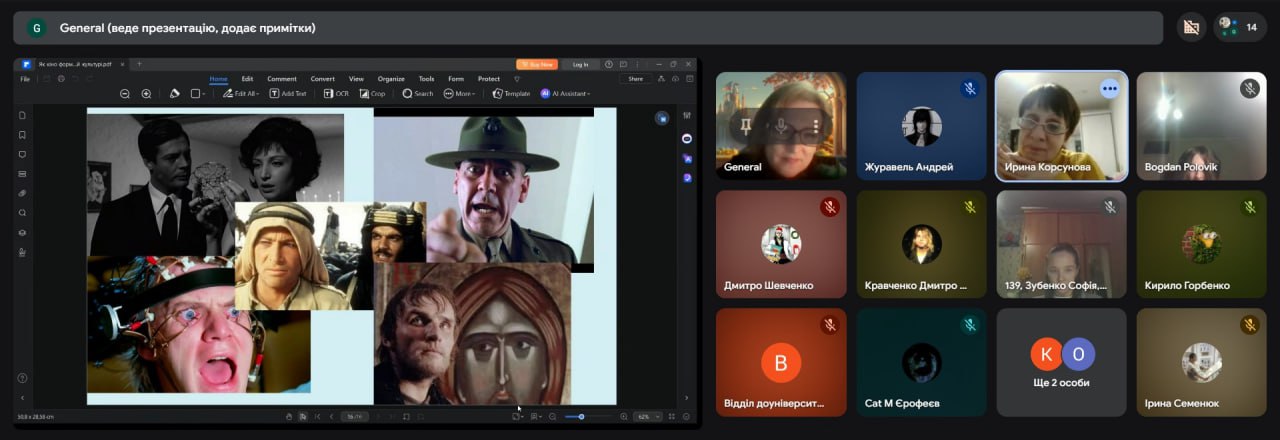Select the OCR tool
The height and width of the screenshot is (440, 1280).
pos(336,94)
